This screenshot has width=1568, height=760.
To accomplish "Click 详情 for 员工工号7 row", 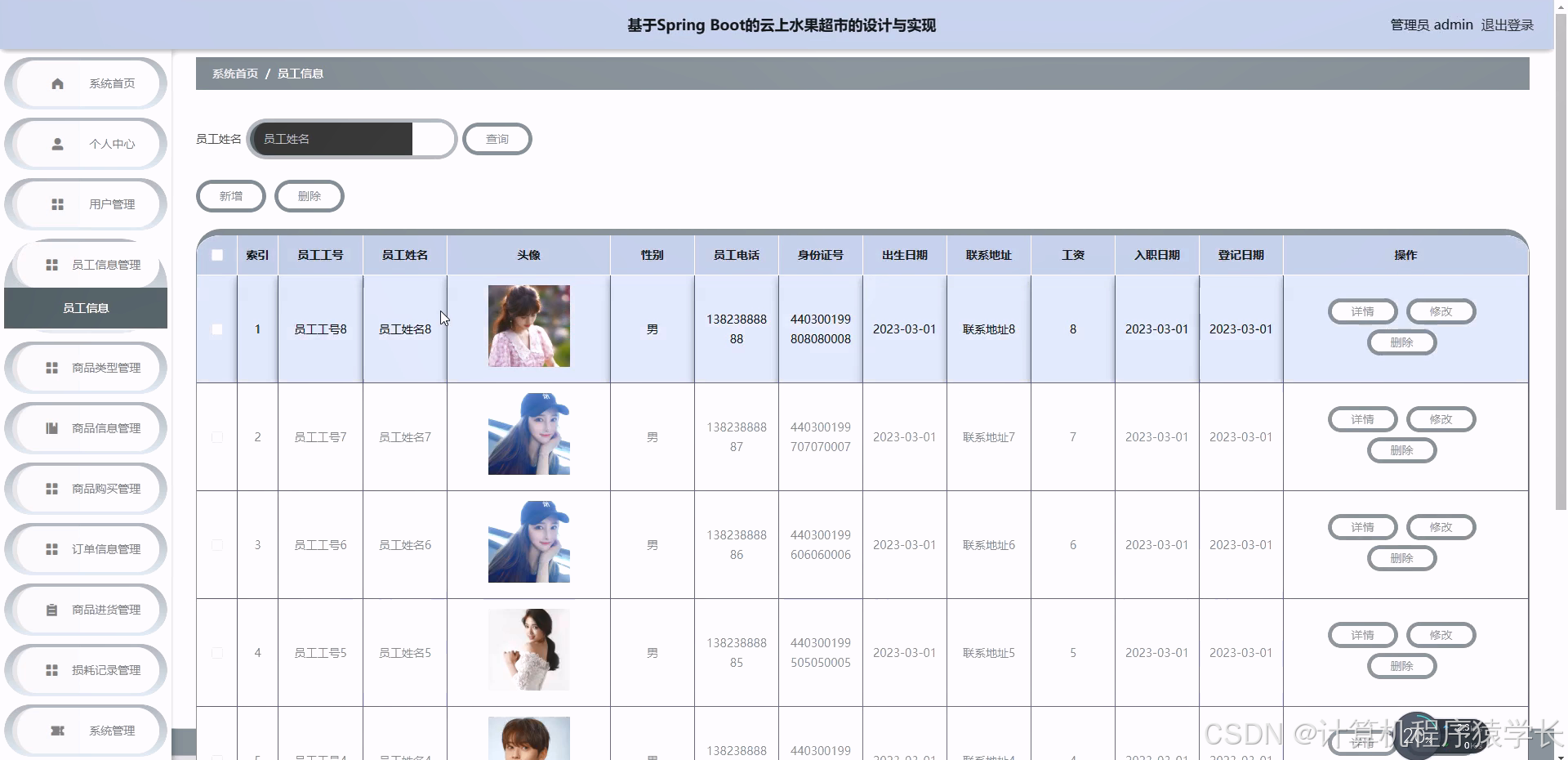I will [x=1362, y=419].
